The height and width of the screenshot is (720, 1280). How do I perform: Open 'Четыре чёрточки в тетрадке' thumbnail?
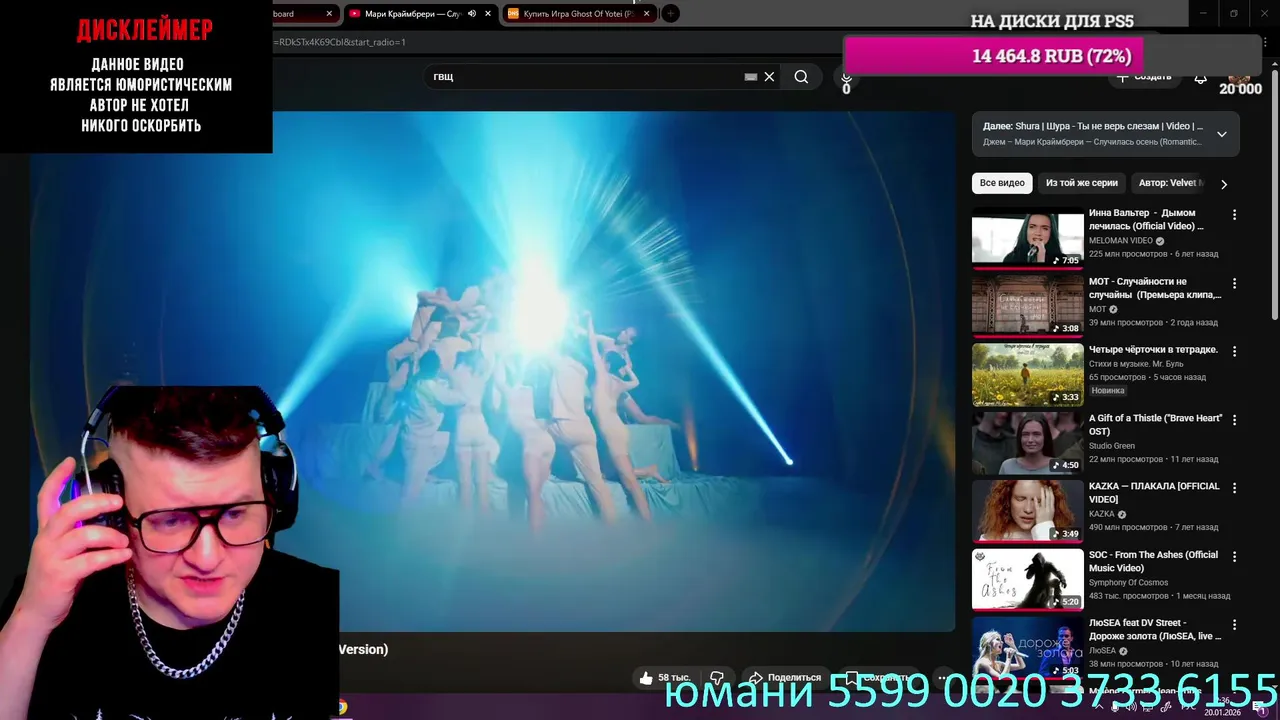point(1028,374)
